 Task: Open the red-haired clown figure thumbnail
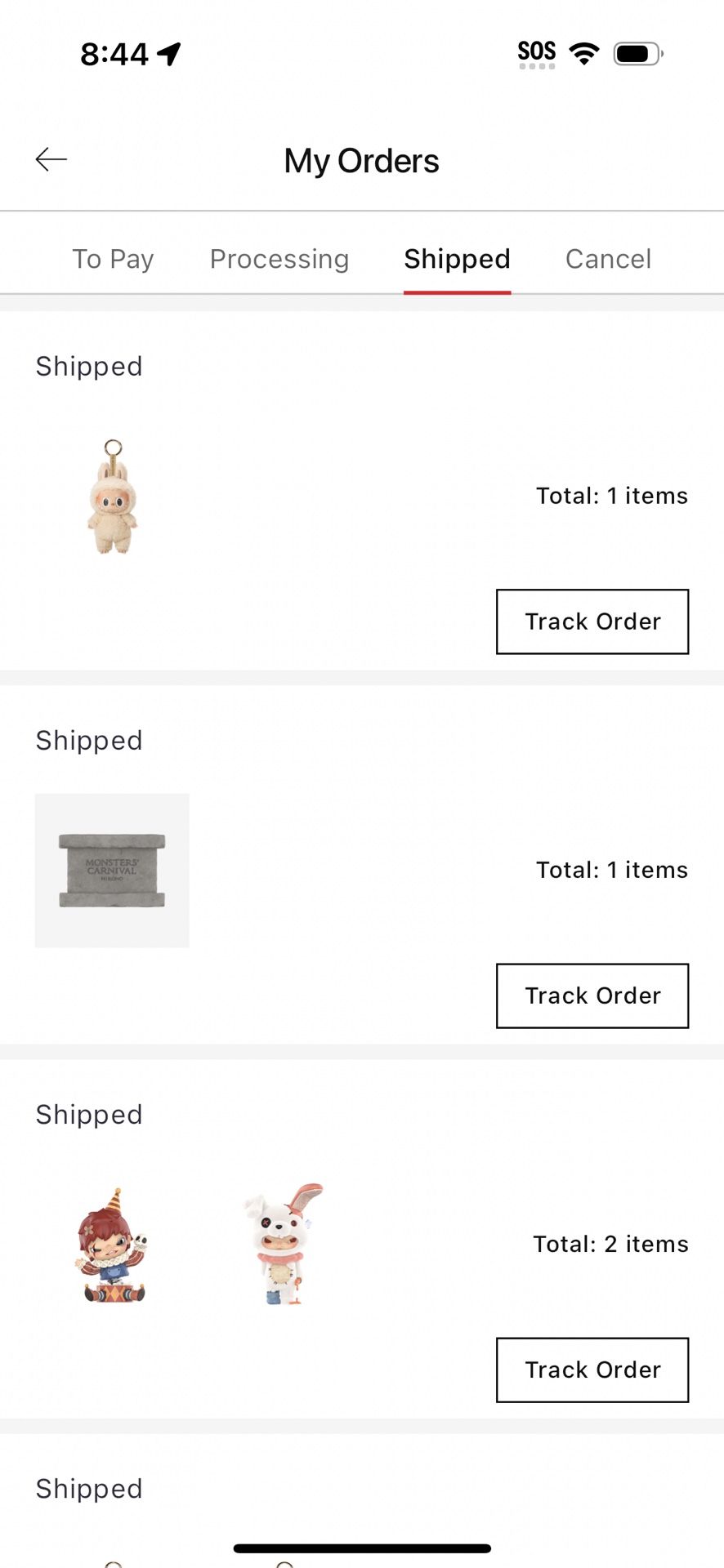[113, 1245]
